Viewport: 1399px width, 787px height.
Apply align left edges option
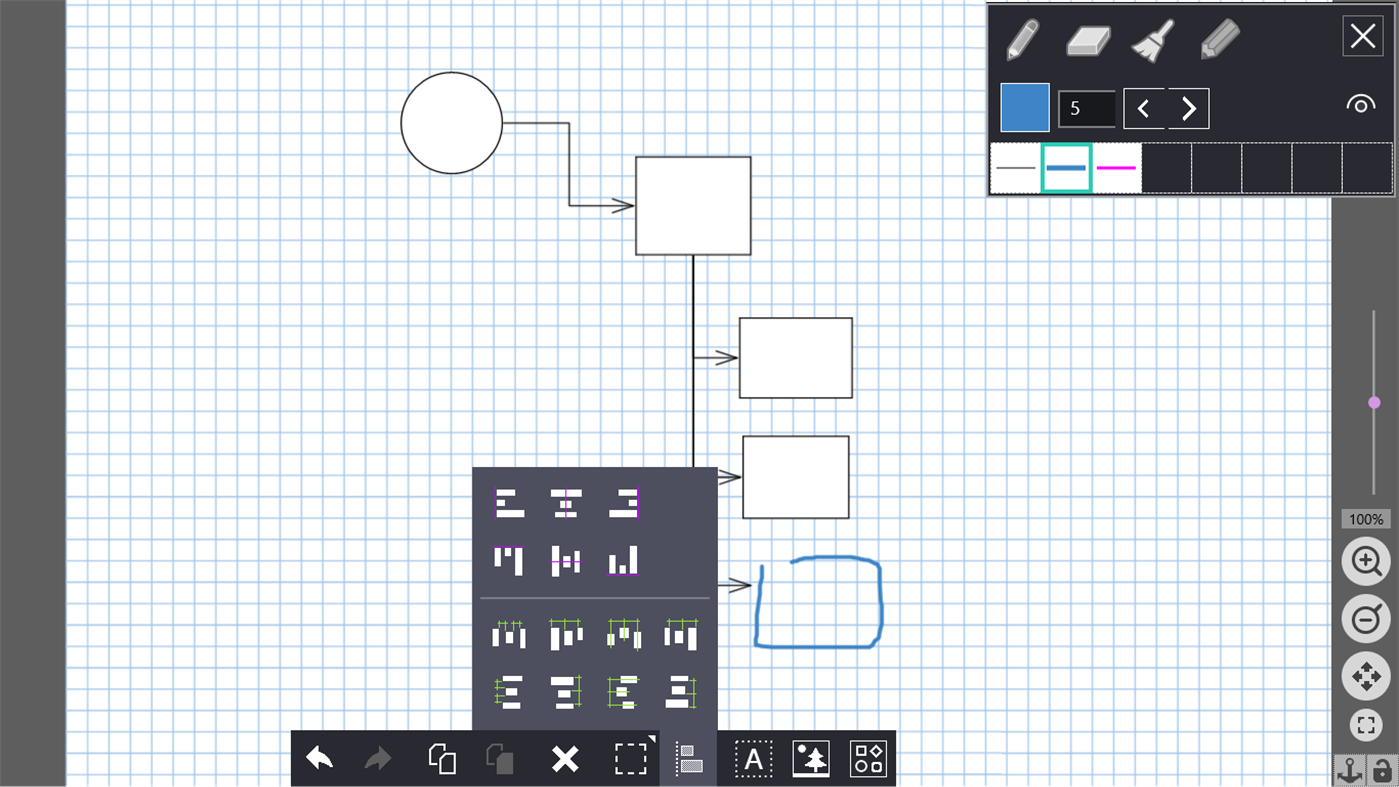click(x=507, y=505)
